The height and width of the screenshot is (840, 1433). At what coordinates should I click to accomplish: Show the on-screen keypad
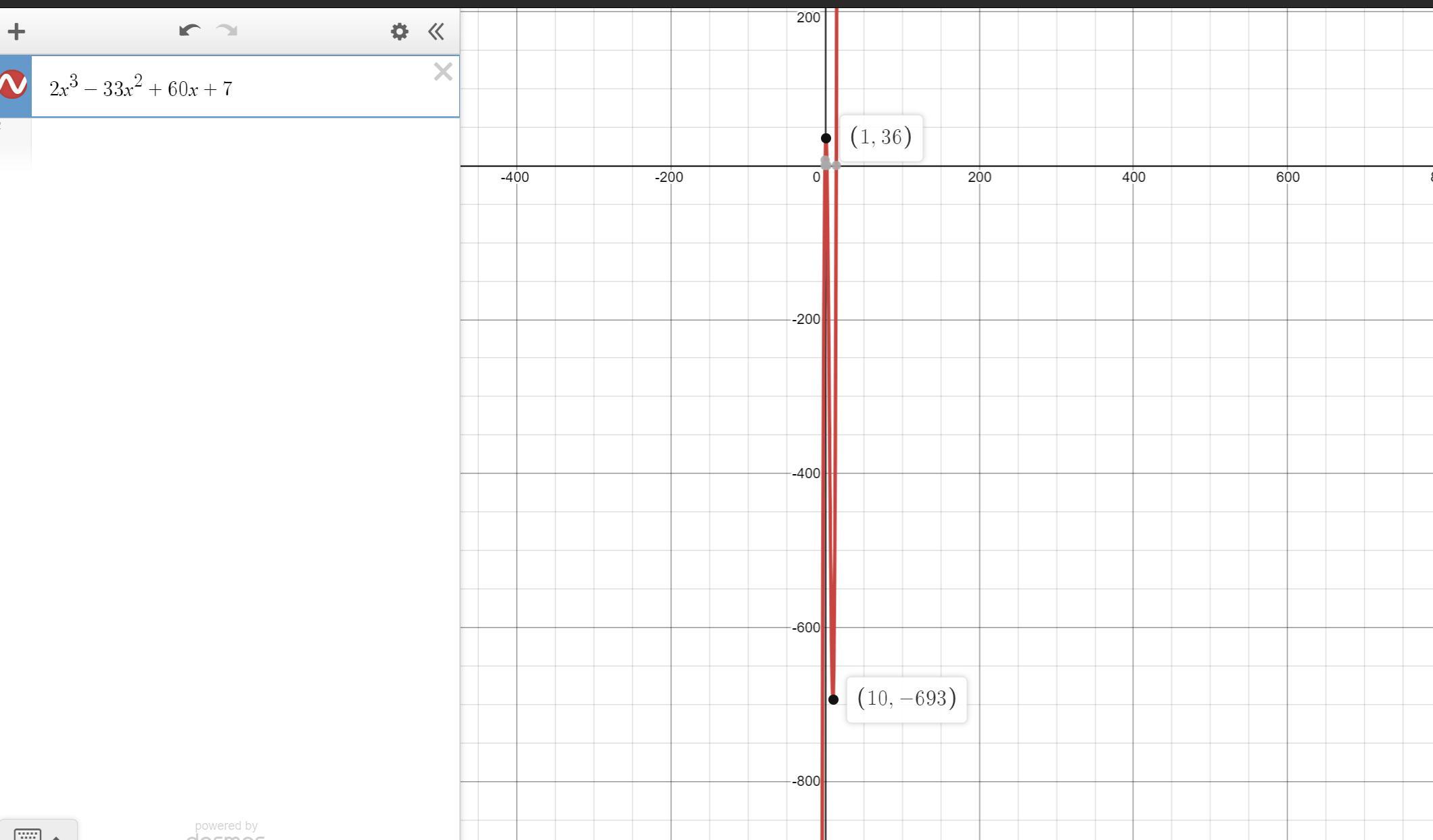28,835
